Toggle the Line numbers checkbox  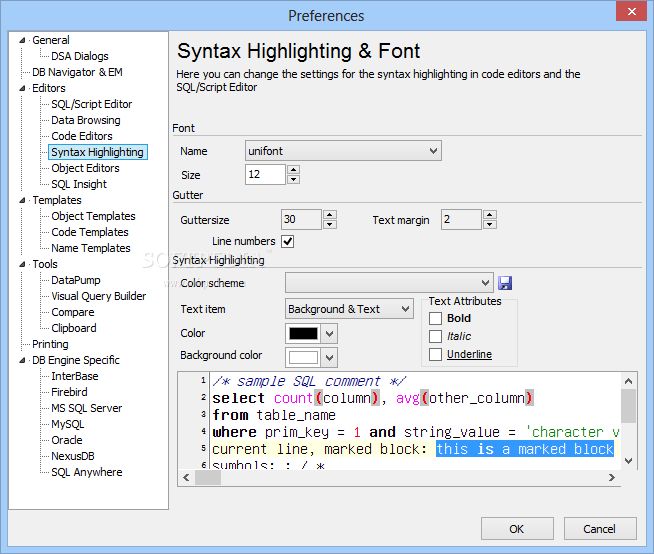click(288, 242)
